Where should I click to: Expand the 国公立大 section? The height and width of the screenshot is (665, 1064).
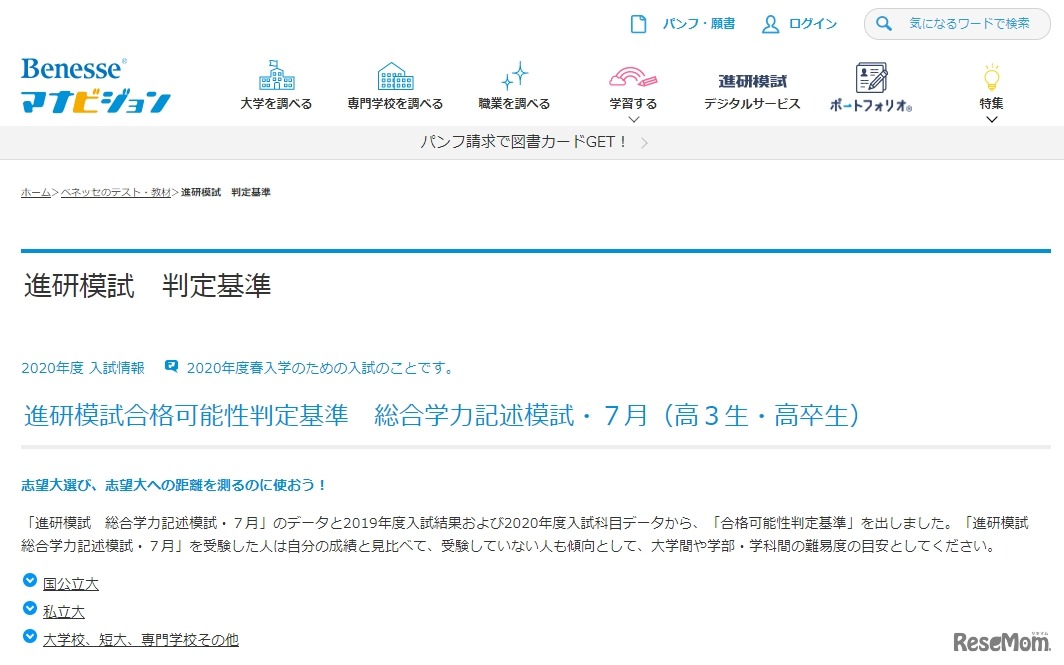click(70, 583)
